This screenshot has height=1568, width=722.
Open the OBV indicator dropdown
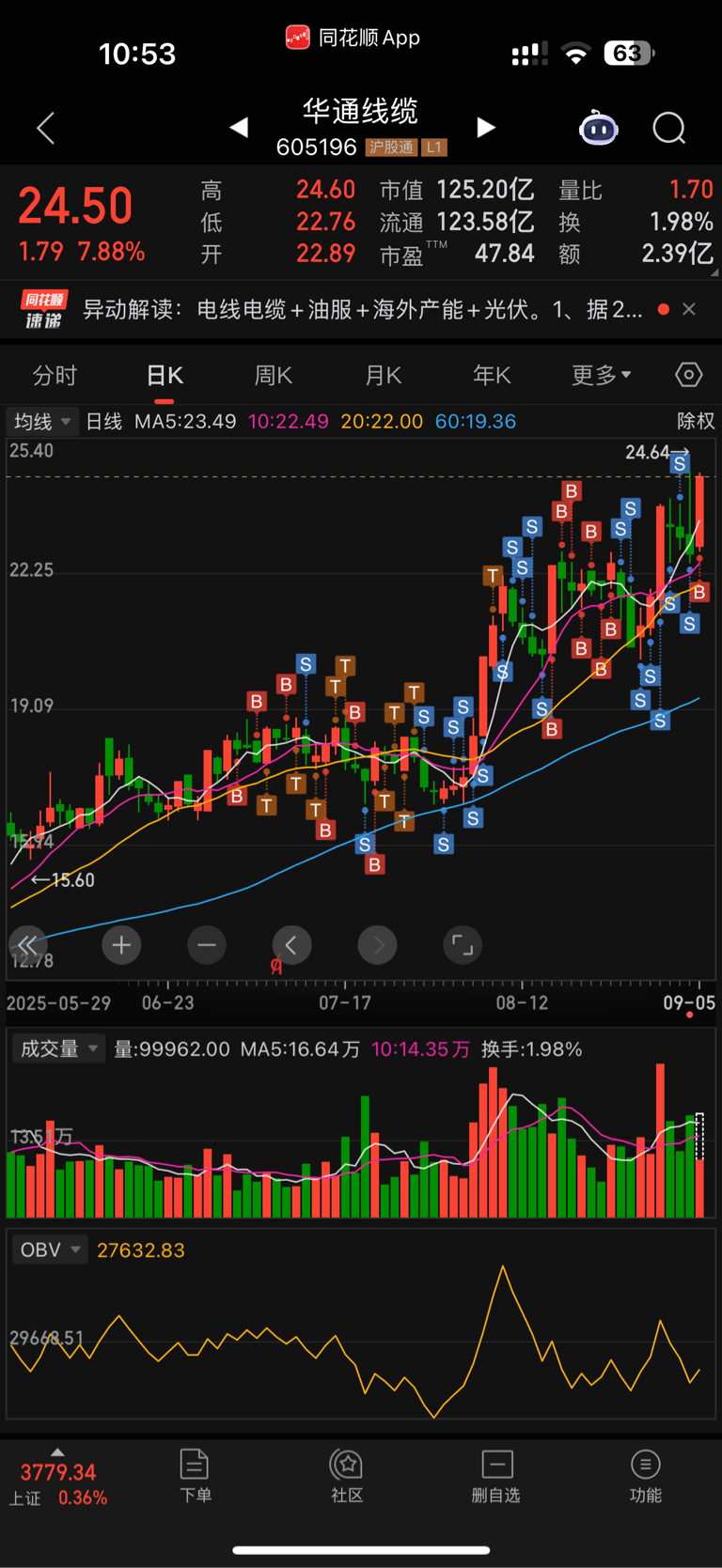coord(50,1250)
